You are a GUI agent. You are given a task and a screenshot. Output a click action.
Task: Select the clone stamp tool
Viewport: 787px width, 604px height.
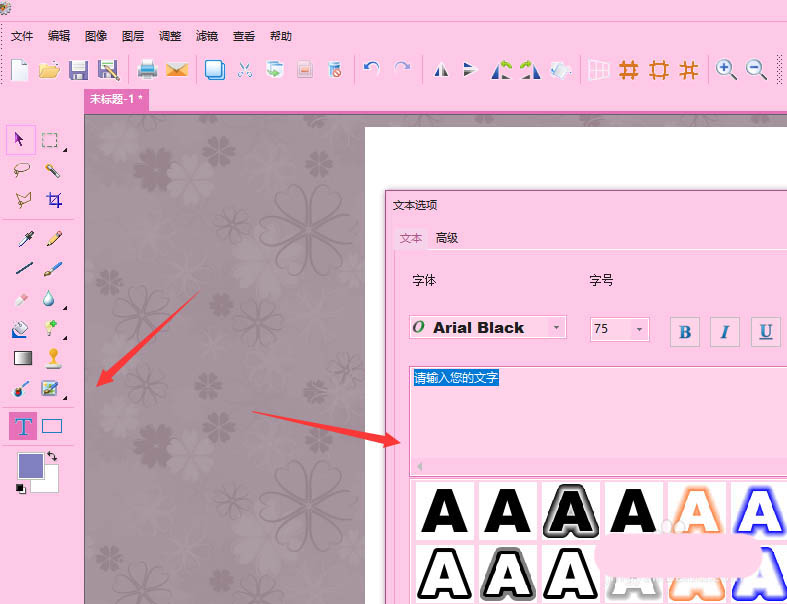[53, 358]
